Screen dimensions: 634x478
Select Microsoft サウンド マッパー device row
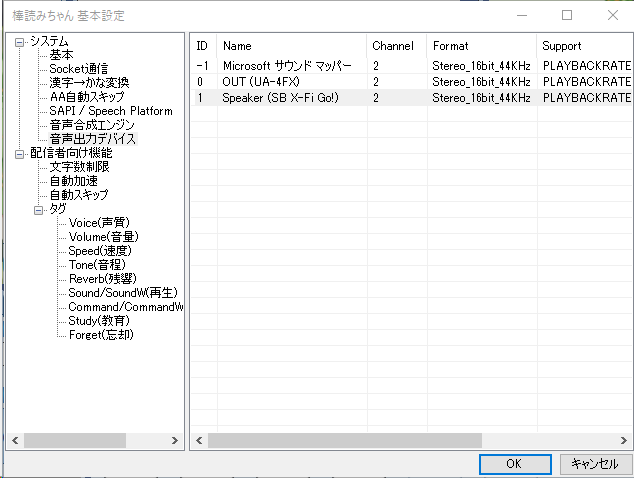click(287, 66)
